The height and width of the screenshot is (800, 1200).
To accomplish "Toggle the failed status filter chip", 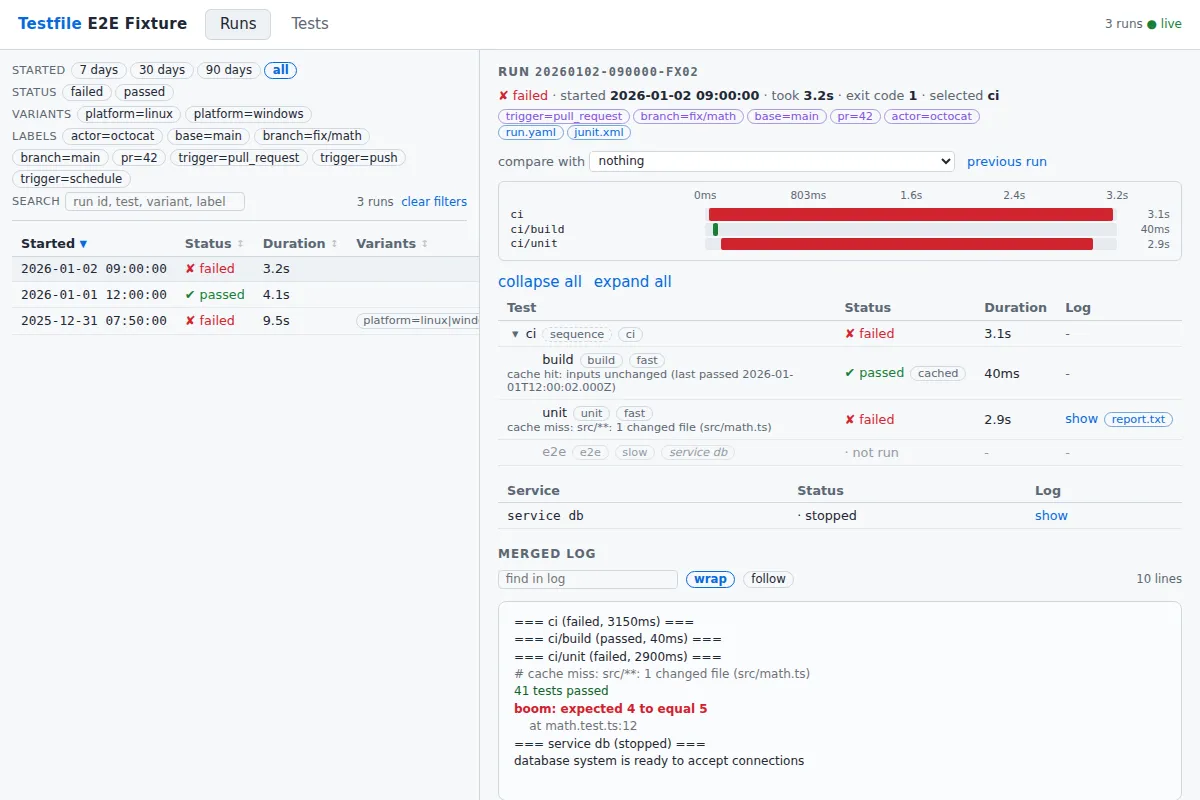I will (87, 92).
